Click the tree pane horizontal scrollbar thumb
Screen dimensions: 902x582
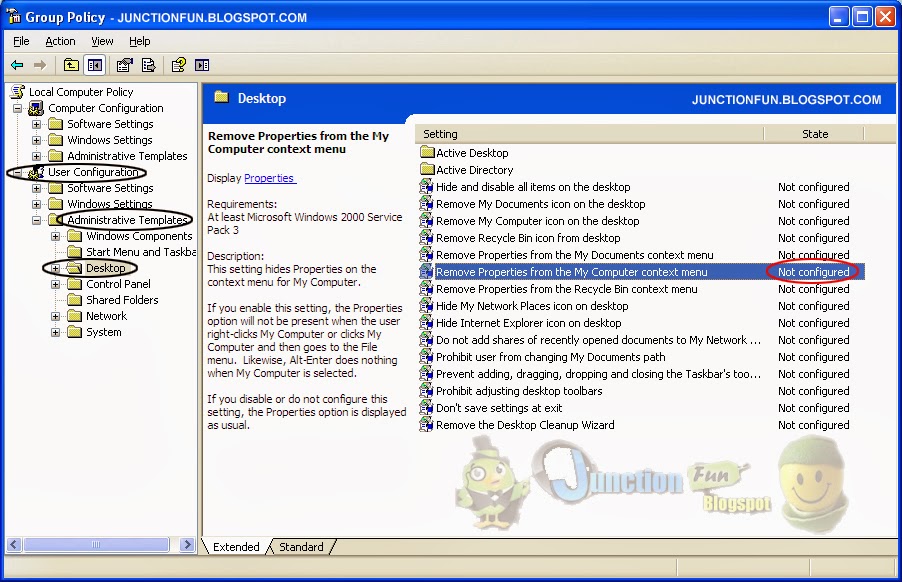pos(96,545)
